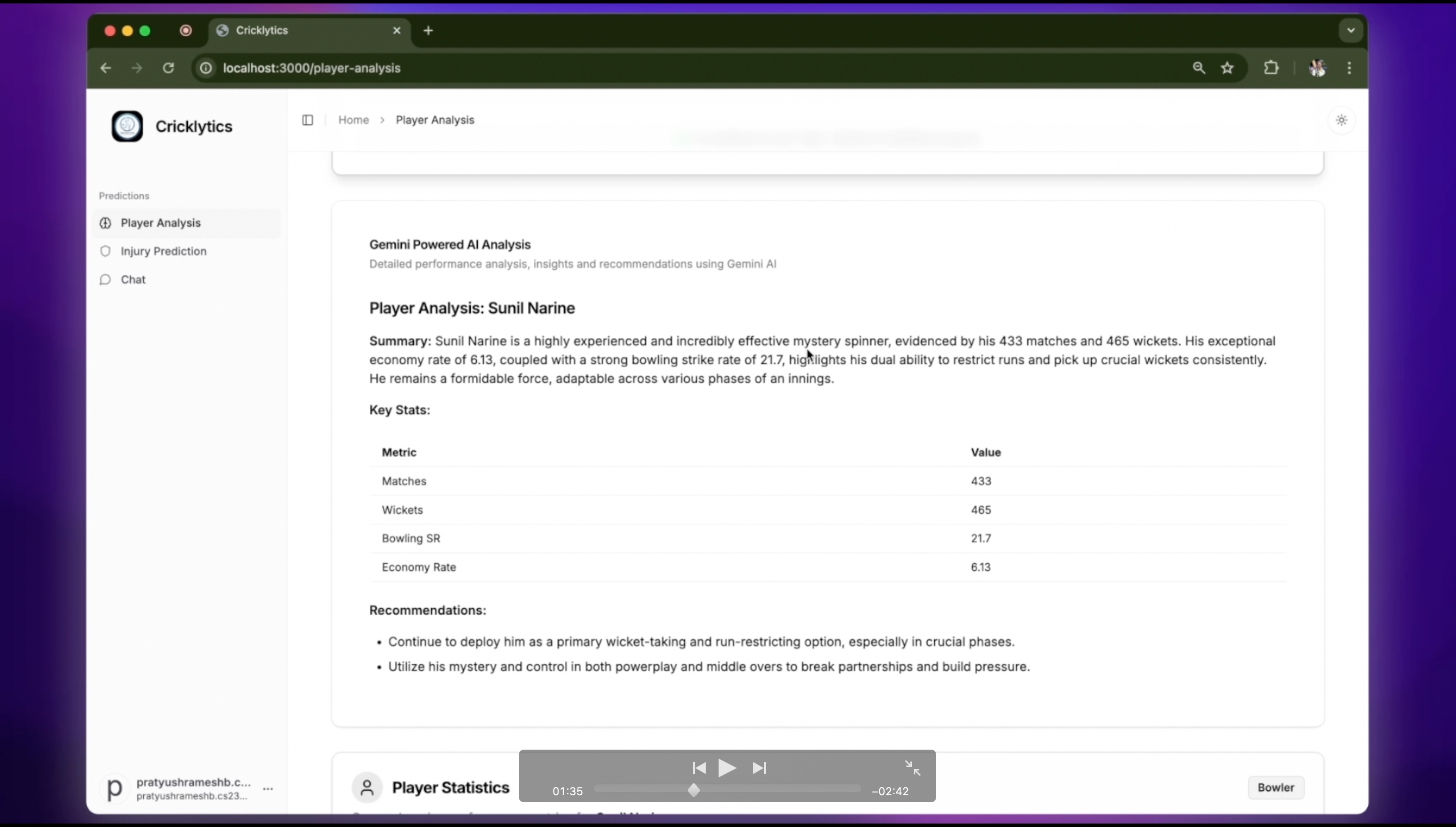1456x827 pixels.
Task: Click the video progress slider handle
Action: (694, 790)
